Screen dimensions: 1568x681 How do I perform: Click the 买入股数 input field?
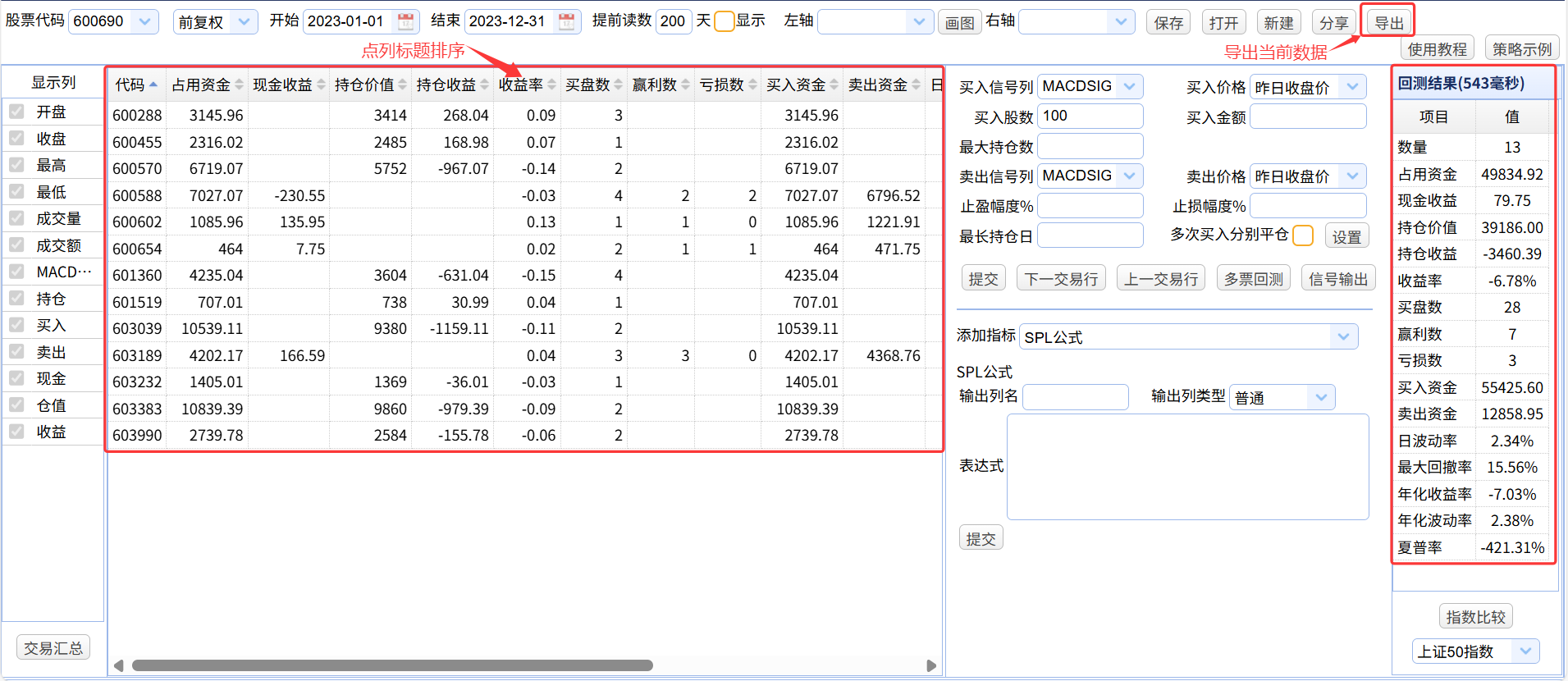(1090, 117)
